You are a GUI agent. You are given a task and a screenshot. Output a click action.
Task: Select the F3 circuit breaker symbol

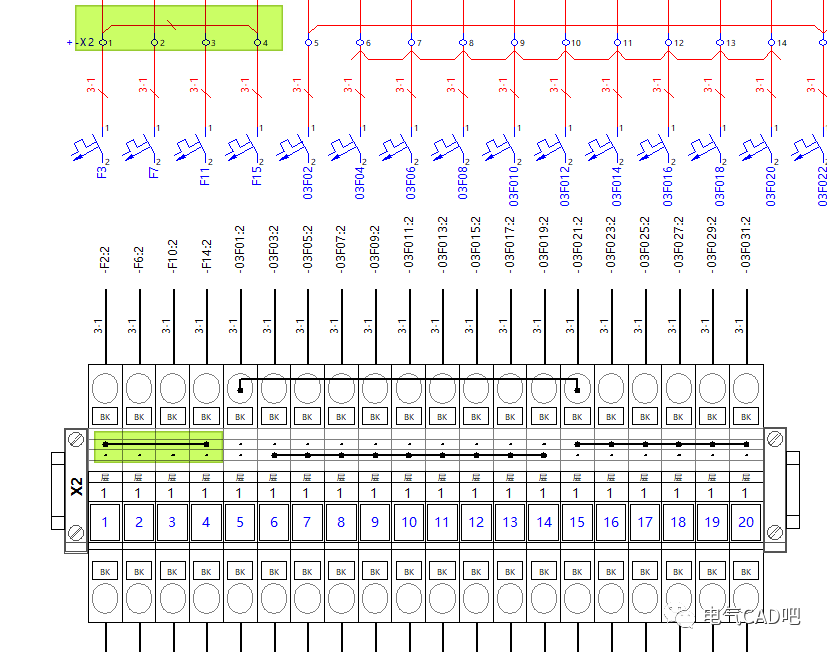coord(88,148)
